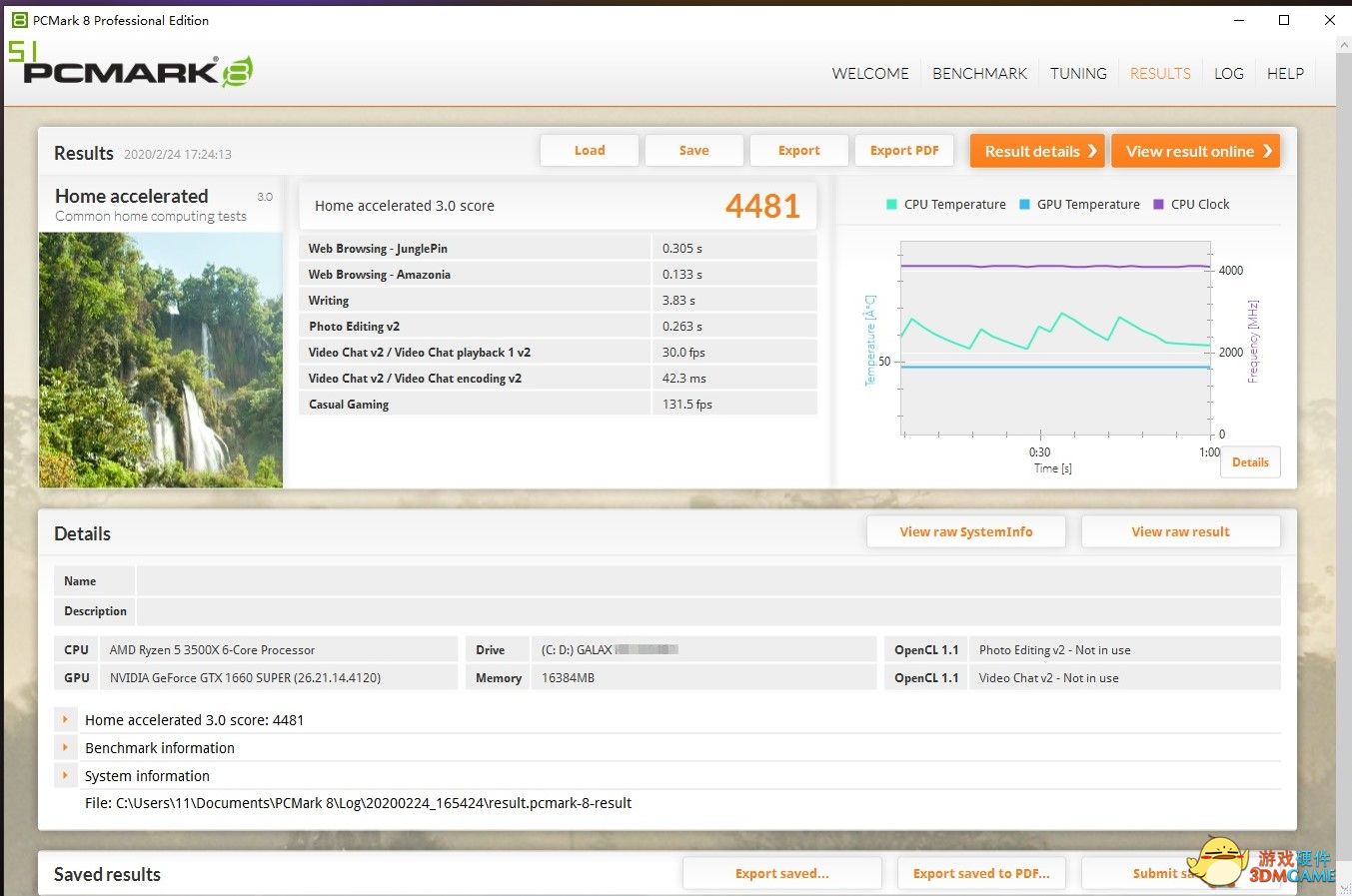Screen dimensions: 1352x896
Task: Switch to the BENCHMARK tab
Action: 979,74
